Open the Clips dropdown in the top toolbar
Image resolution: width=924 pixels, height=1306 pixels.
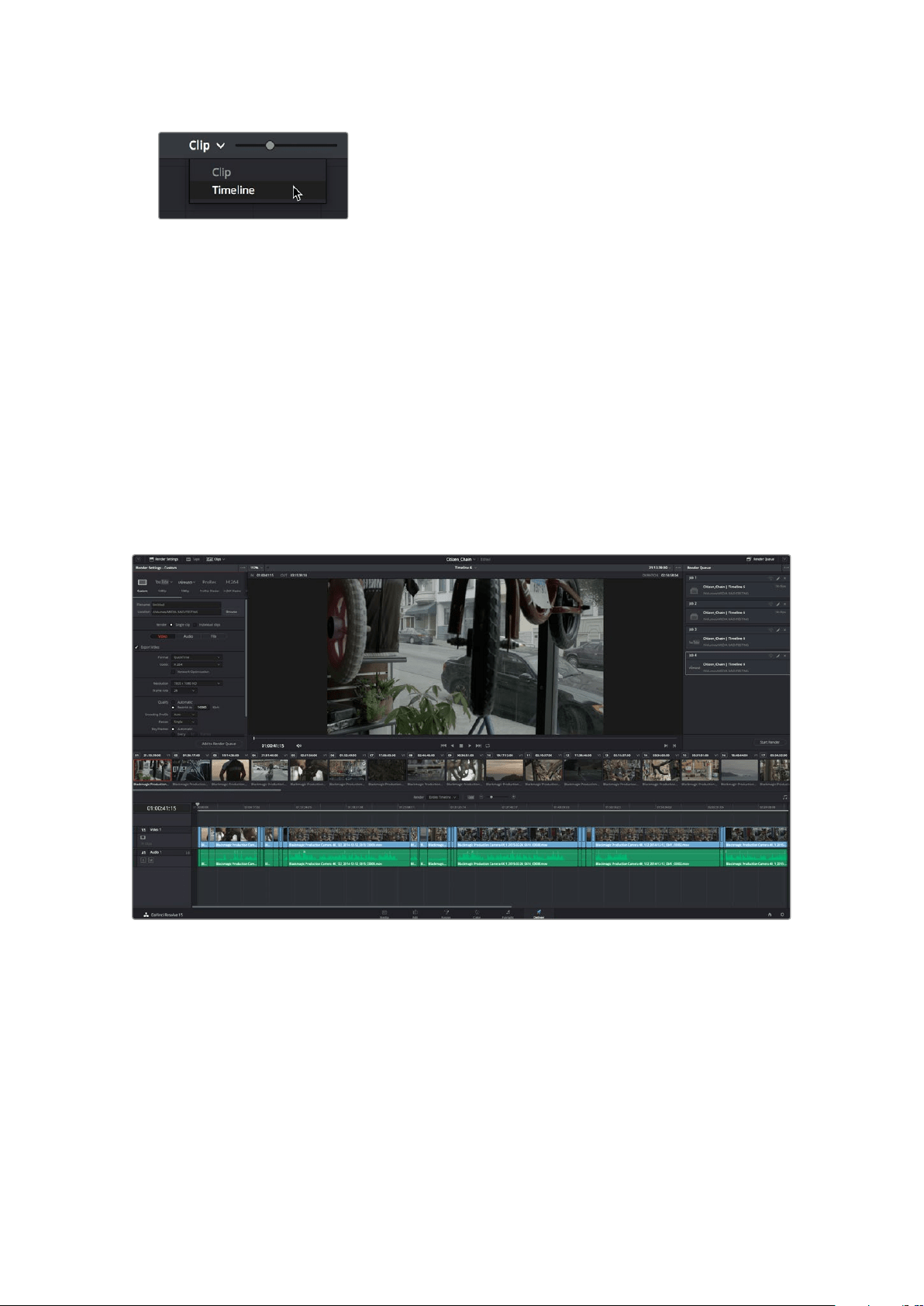click(x=215, y=559)
